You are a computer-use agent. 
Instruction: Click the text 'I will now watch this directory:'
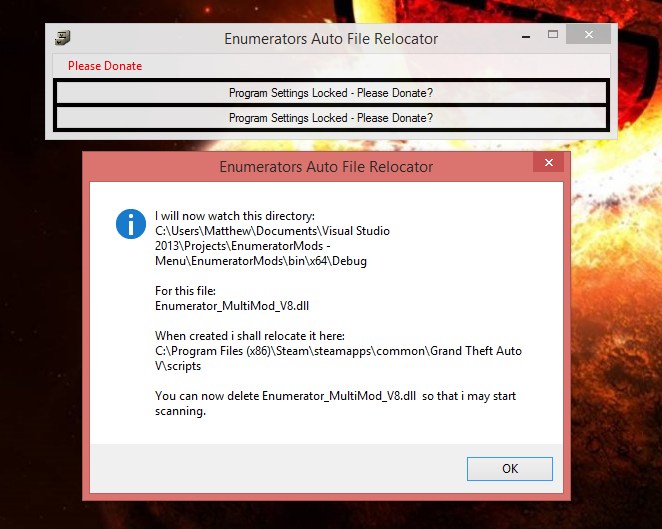235,216
